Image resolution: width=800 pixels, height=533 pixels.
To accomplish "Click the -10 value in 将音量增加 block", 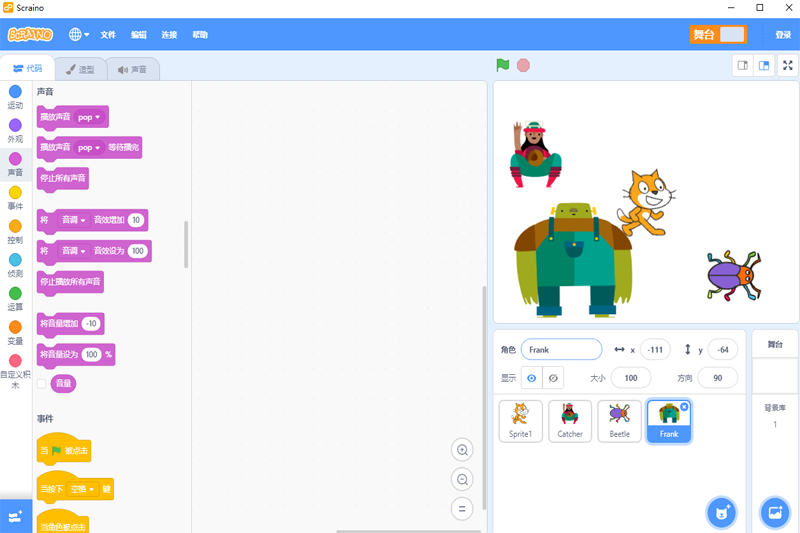I will [91, 323].
